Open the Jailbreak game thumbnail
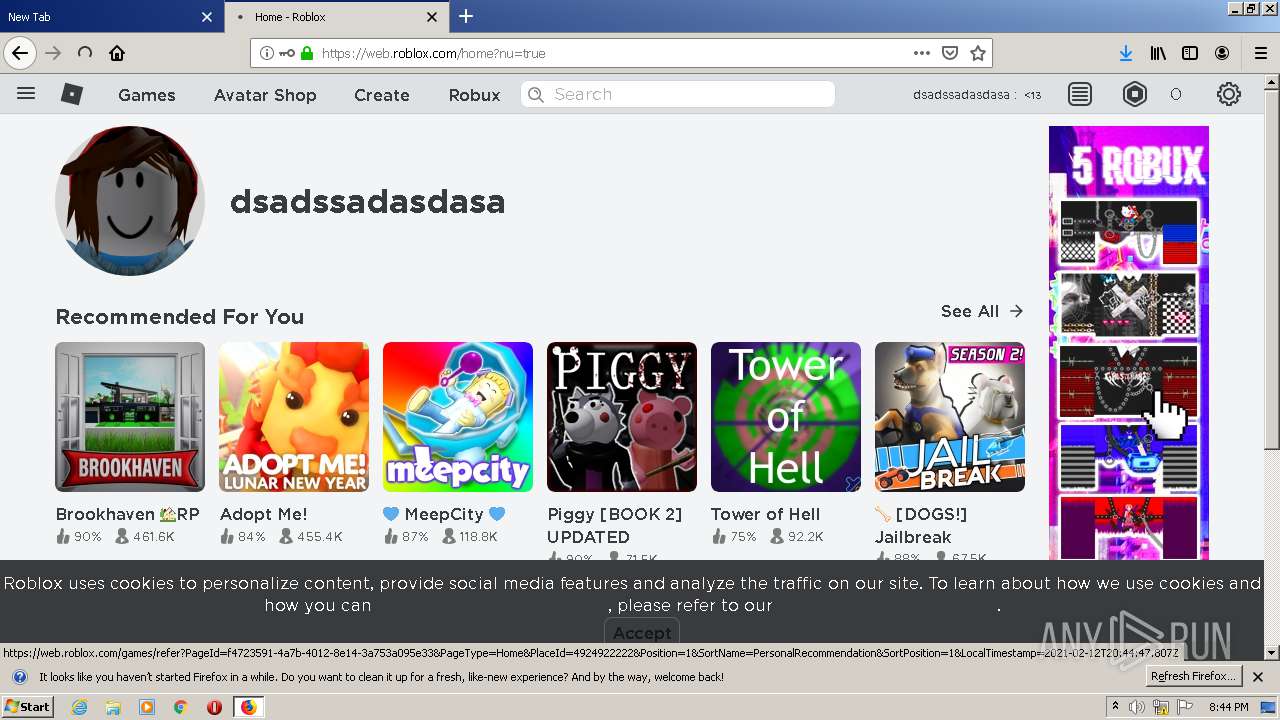Screen dimensions: 1280x720 tap(950, 417)
